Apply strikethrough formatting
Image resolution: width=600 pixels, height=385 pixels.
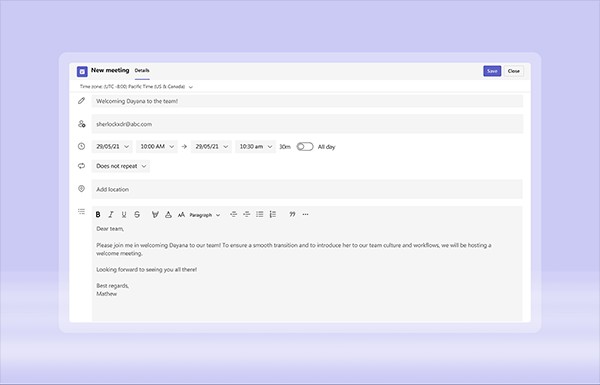coord(137,215)
